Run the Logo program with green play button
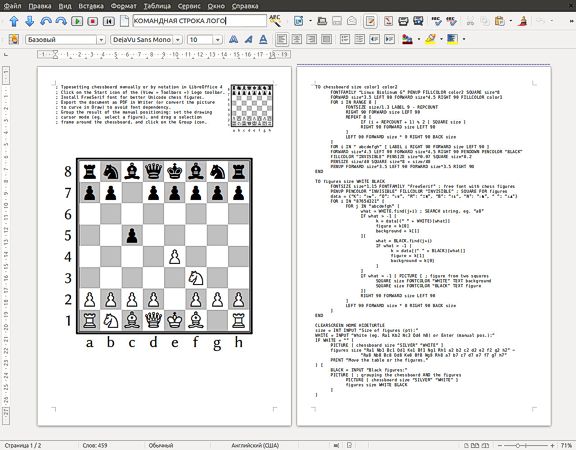 (x=77, y=21)
